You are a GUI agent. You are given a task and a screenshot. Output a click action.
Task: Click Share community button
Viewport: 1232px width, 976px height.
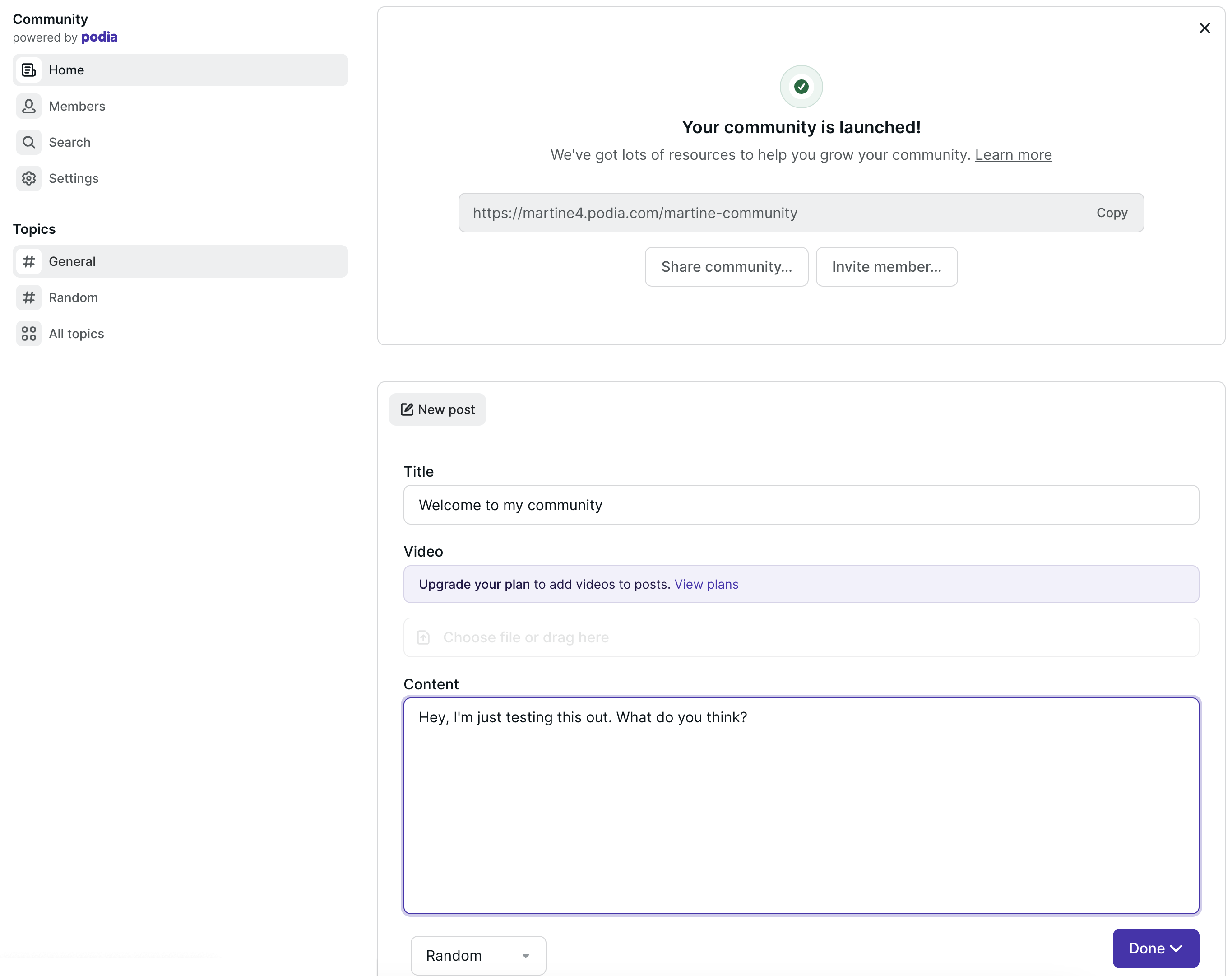727,266
